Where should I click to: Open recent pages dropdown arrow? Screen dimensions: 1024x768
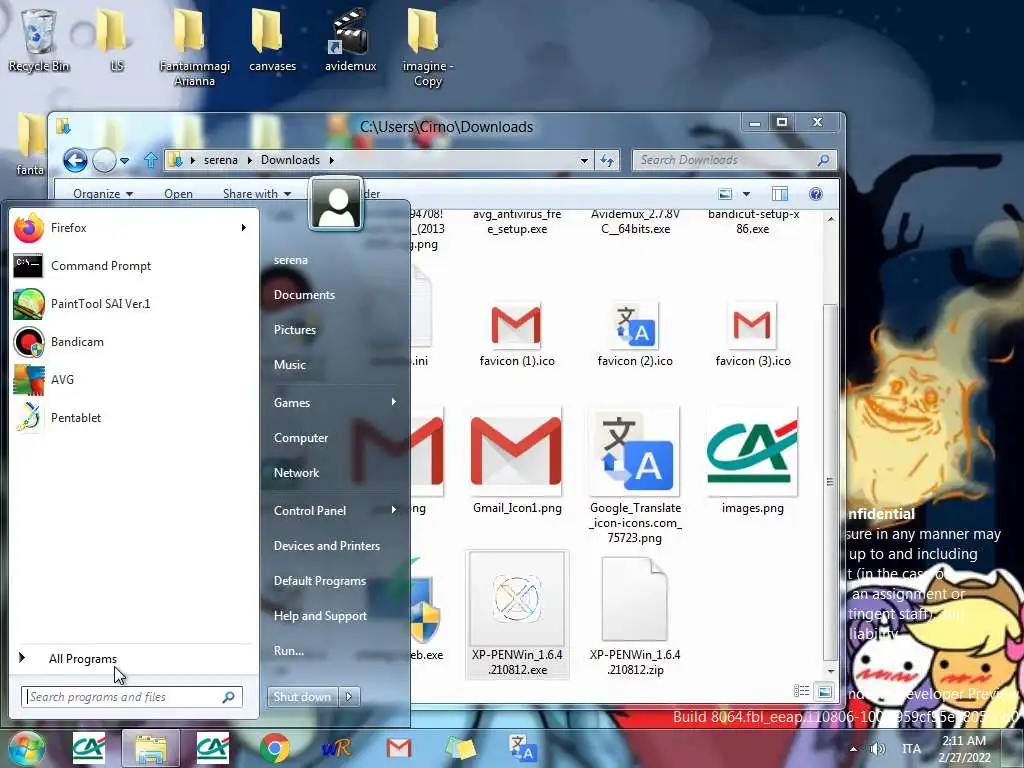tap(124, 160)
